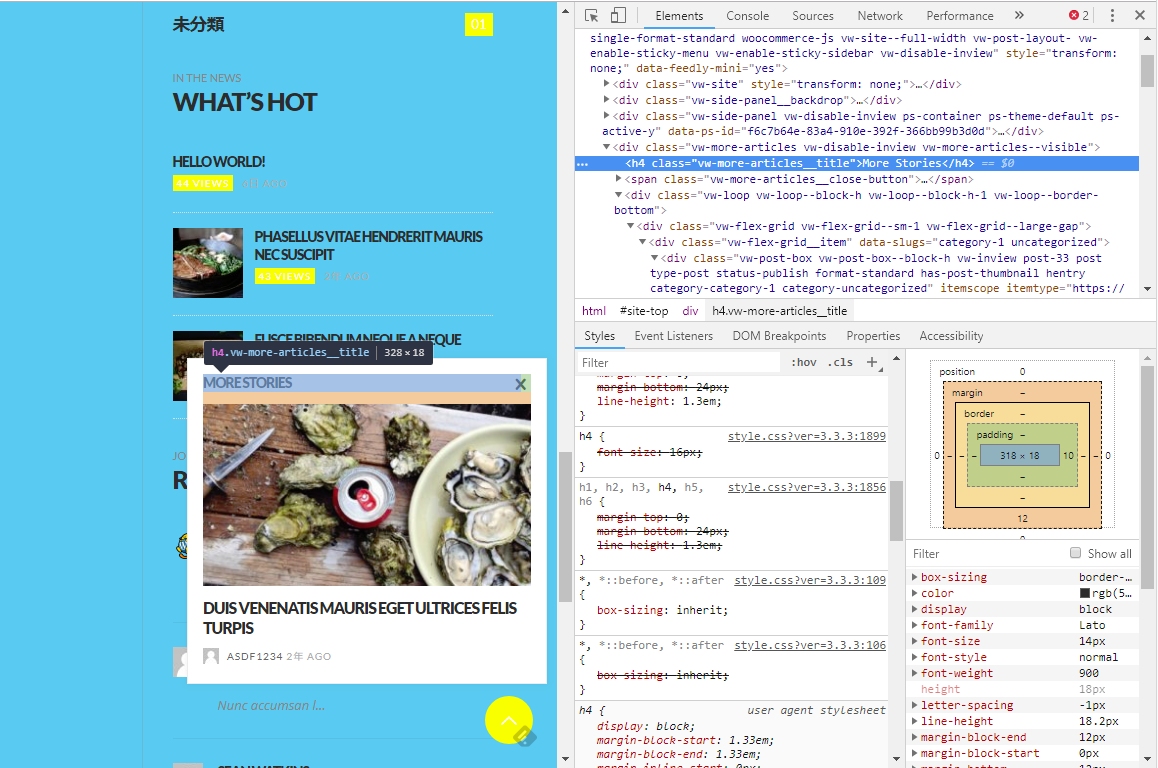Expand the box-sizing computed property
Image resolution: width=1158 pixels, height=768 pixels.
914,577
